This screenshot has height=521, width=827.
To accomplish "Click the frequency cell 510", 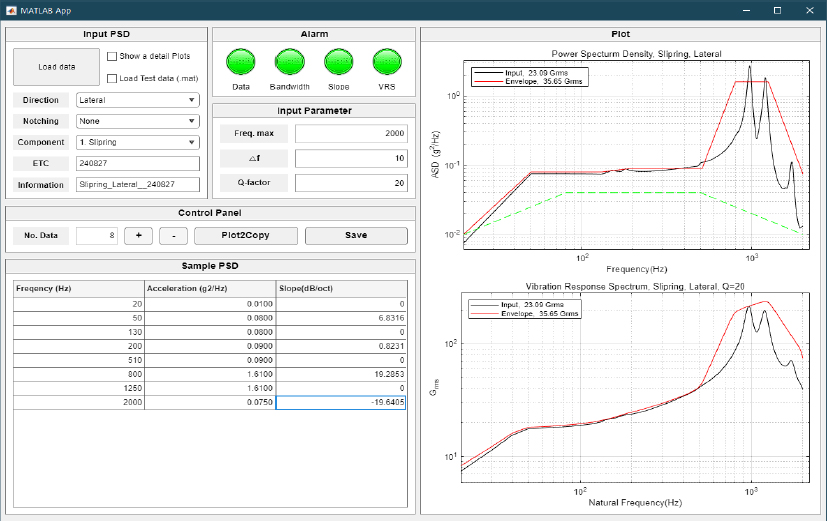I will click(x=79, y=360).
